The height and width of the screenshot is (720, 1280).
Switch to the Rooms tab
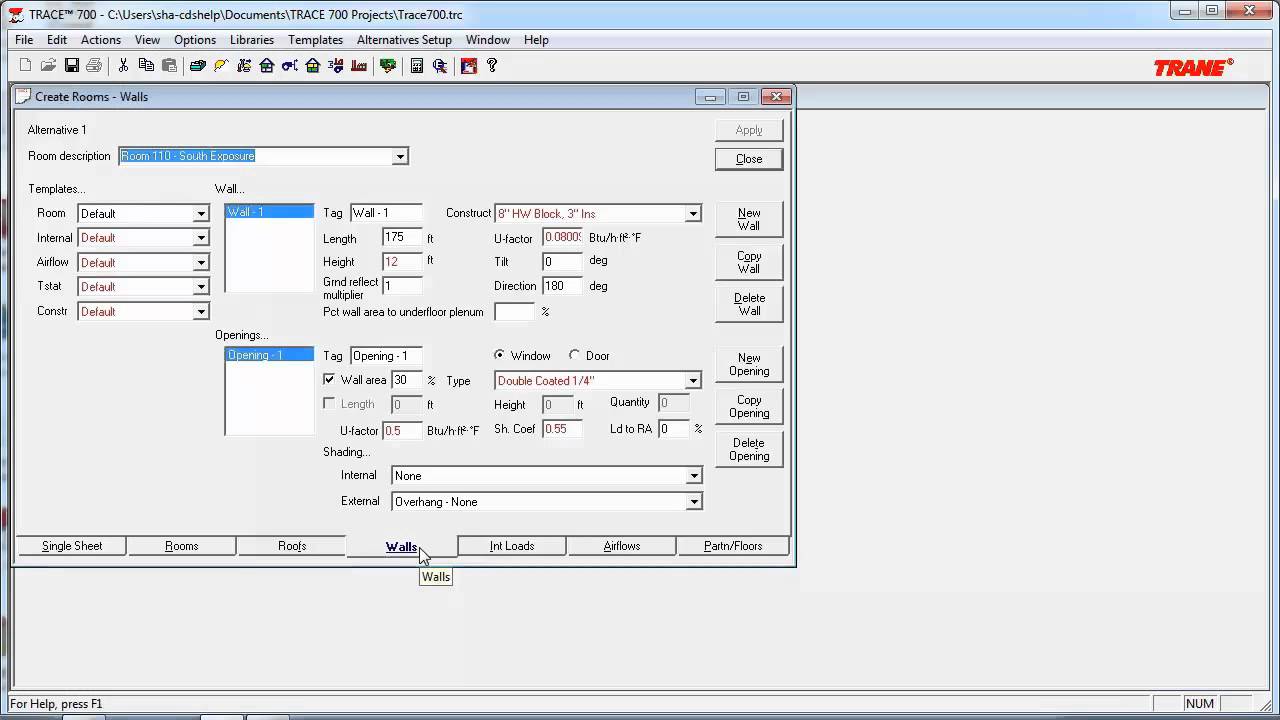pyautogui.click(x=182, y=546)
